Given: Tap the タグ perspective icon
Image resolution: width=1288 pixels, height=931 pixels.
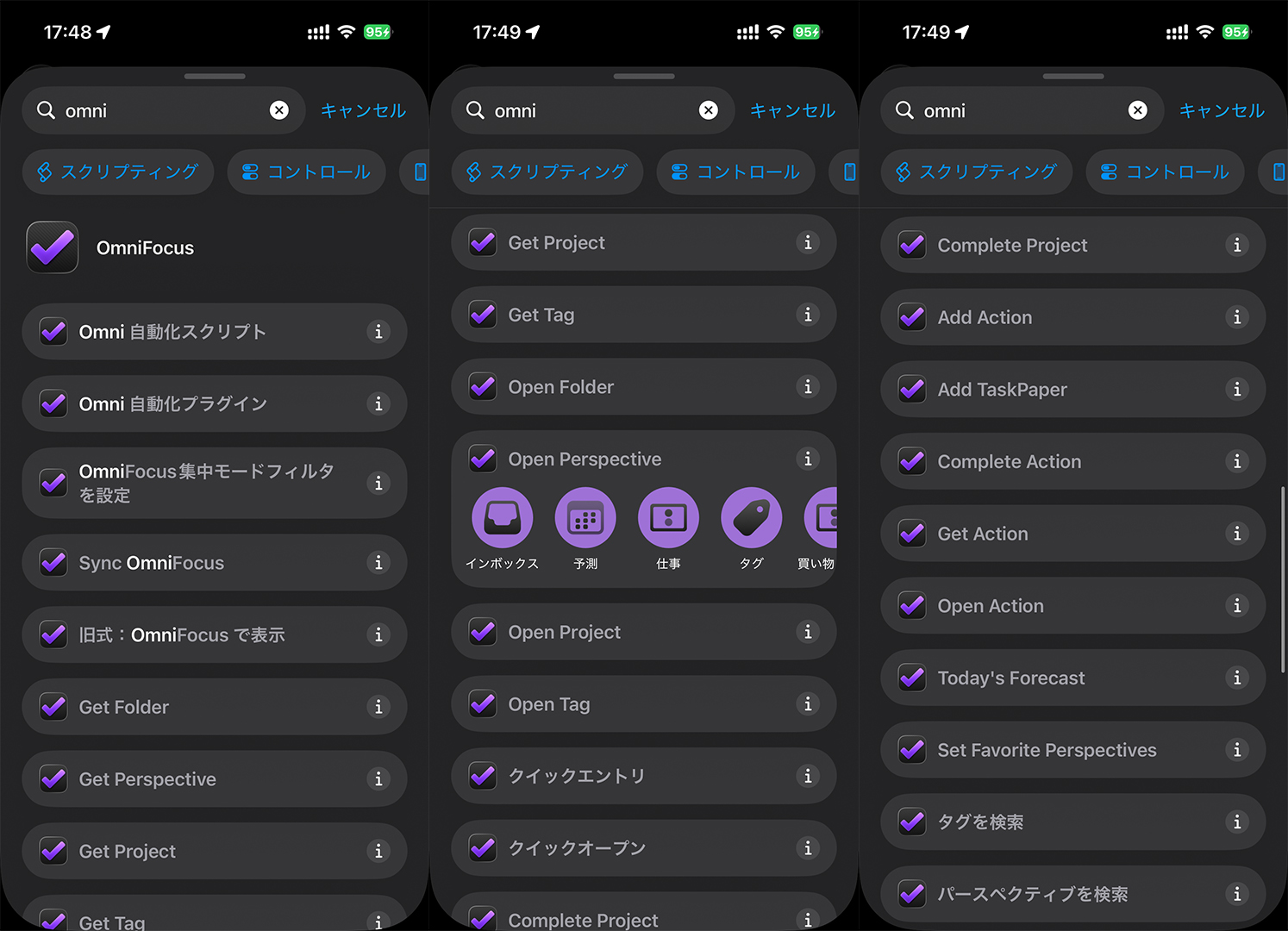Looking at the screenshot, I should coord(752,517).
